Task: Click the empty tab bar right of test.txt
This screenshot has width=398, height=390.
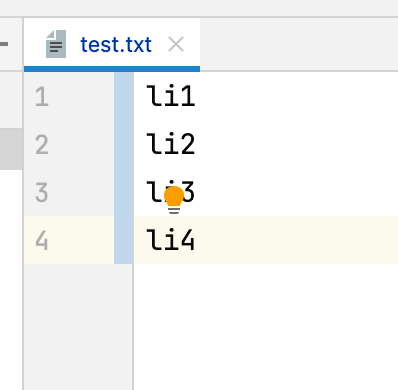Action: click(299, 44)
